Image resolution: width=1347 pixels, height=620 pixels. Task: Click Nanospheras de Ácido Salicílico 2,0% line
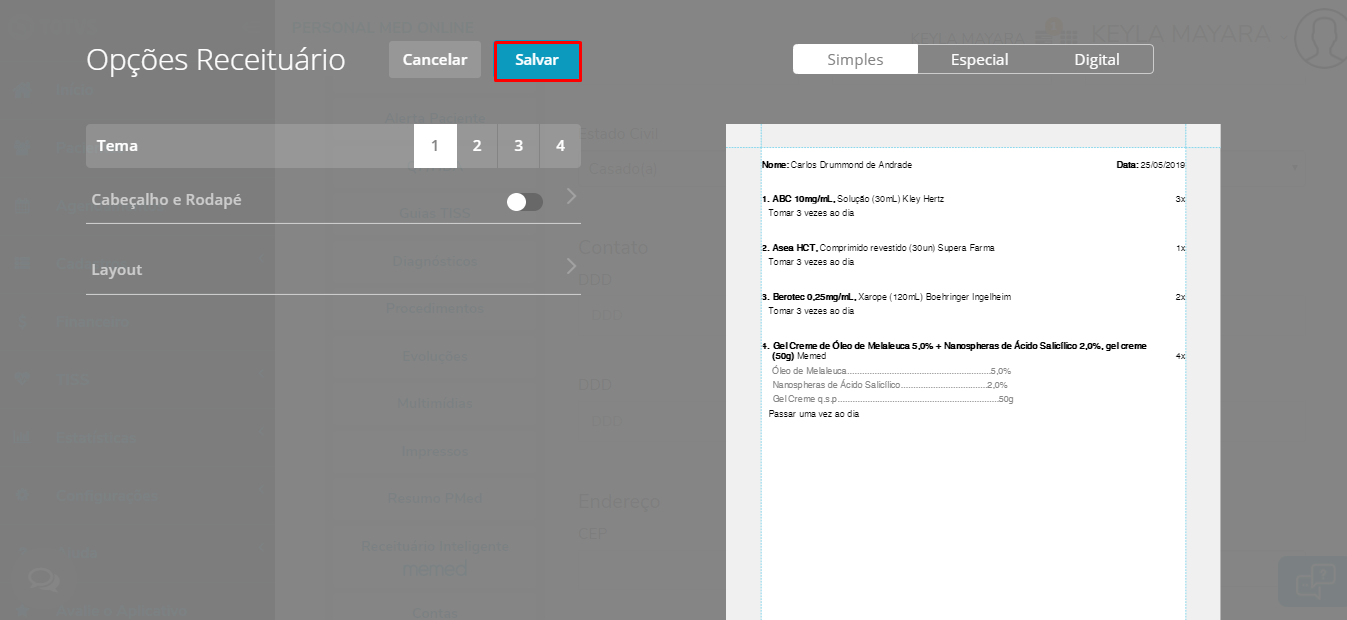[890, 385]
